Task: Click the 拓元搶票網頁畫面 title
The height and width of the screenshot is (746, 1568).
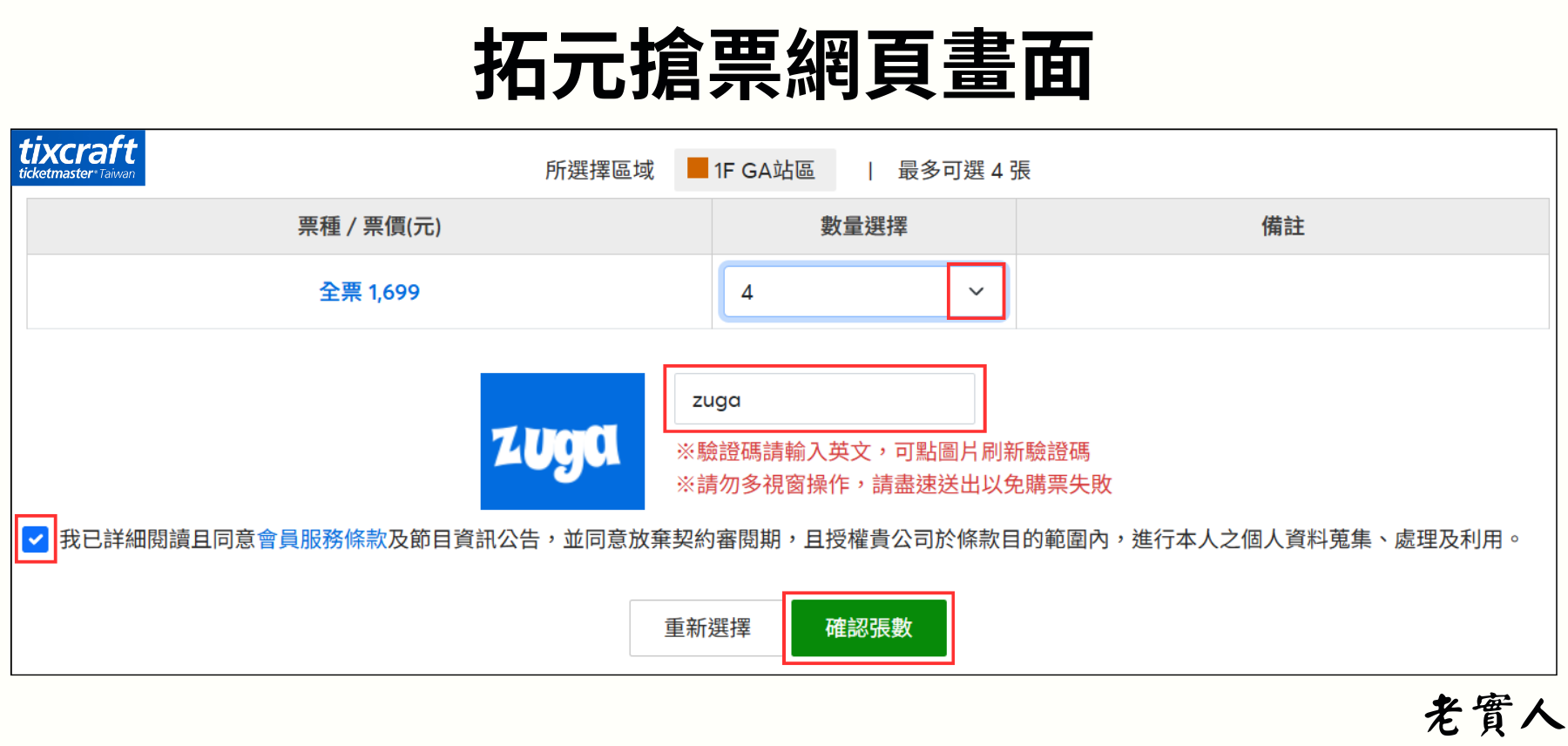Action: [x=783, y=64]
